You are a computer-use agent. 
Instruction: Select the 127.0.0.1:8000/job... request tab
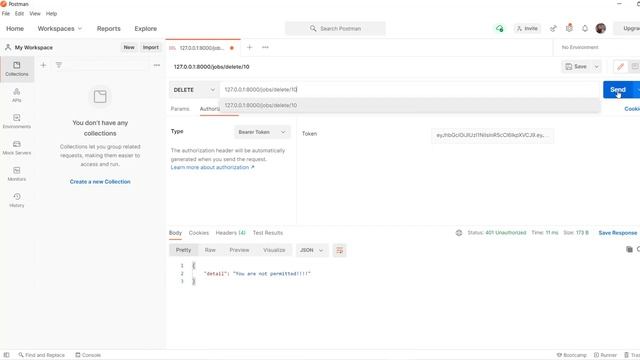pos(203,48)
